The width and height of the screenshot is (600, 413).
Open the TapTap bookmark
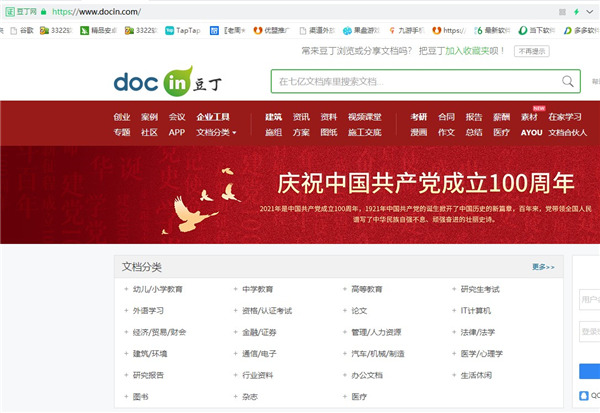click(x=183, y=30)
